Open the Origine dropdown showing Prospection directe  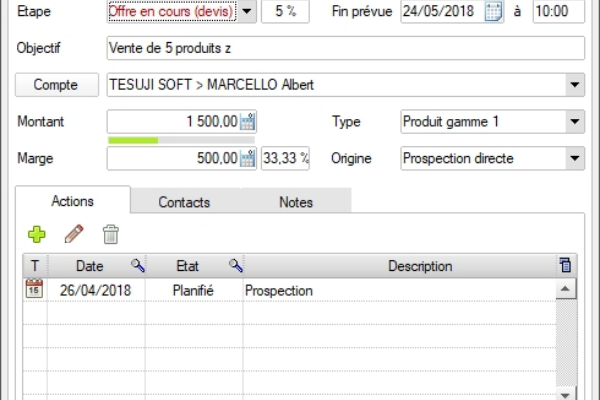pos(574,158)
